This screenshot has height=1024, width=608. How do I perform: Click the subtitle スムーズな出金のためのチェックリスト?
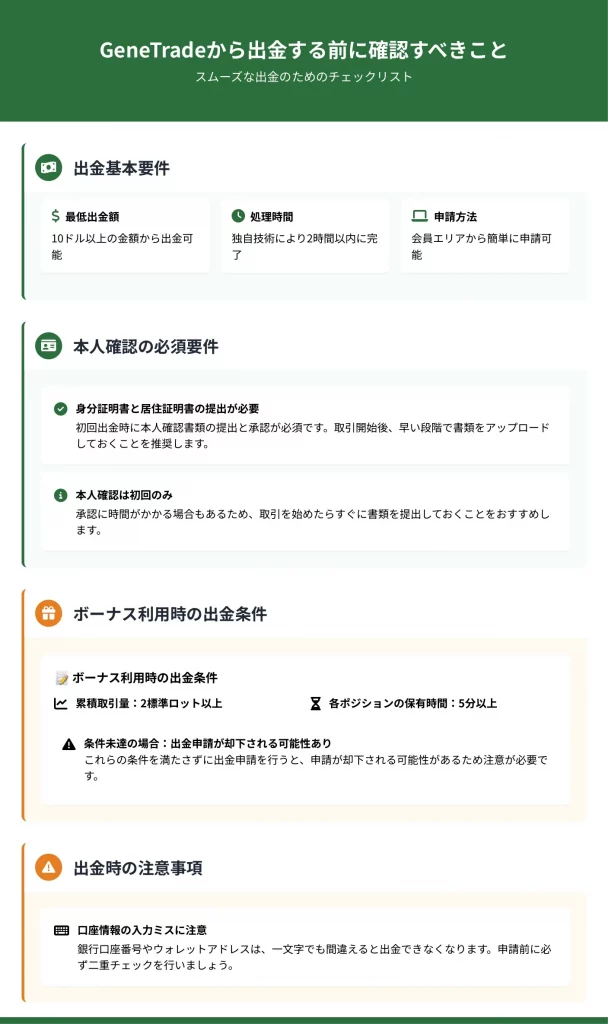coord(303,77)
